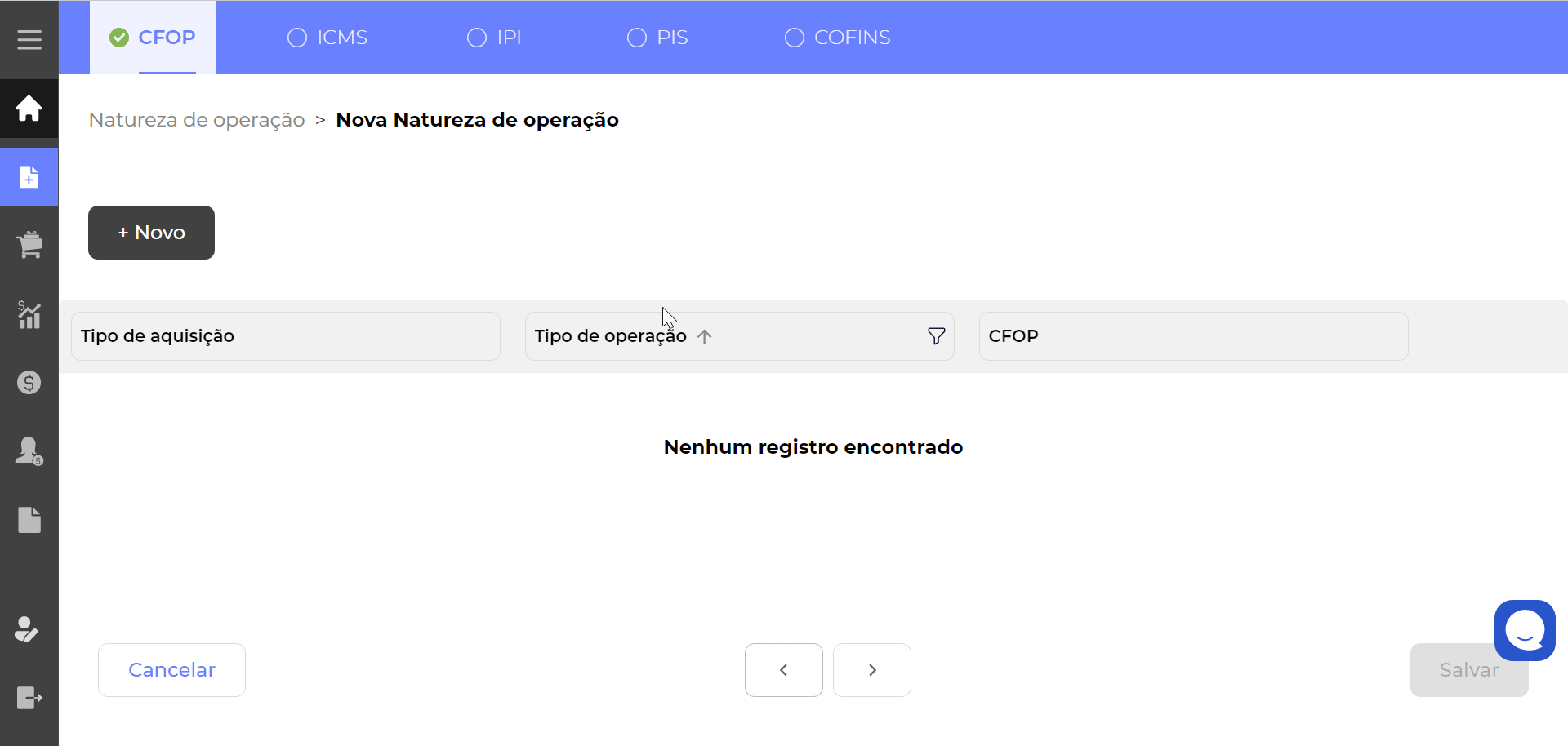Open the shopping cart sidebar icon
This screenshot has height=746, width=1568.
click(29, 245)
